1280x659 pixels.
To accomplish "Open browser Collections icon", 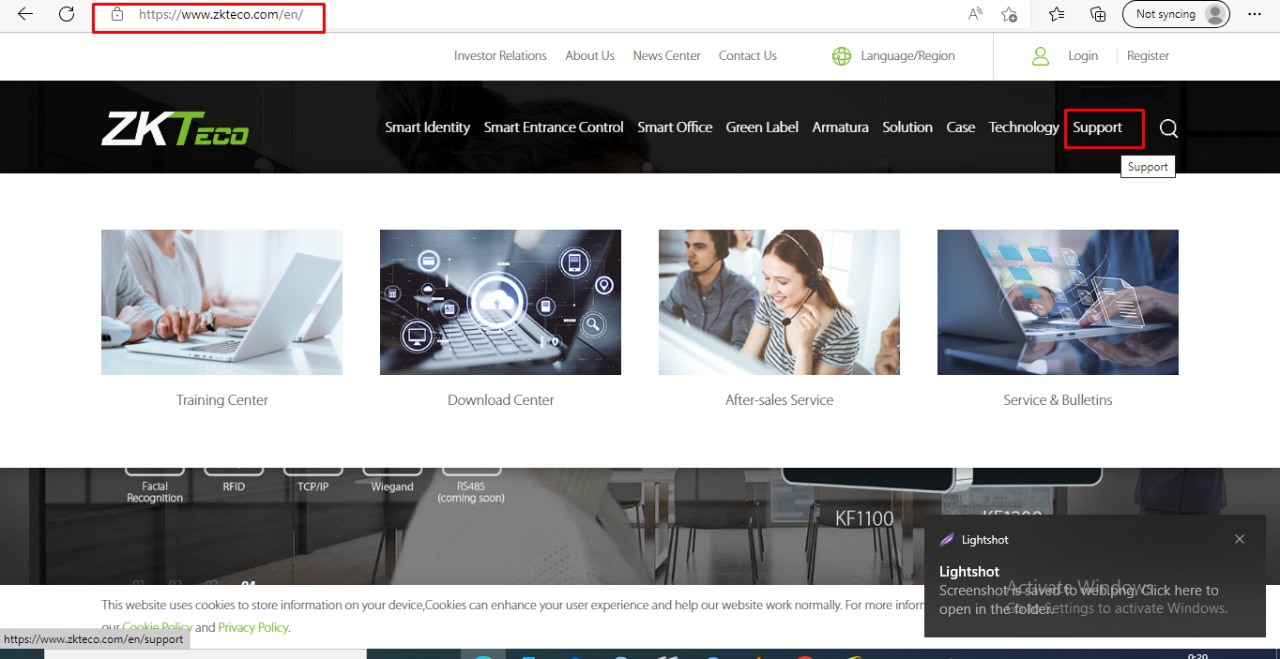I will click(x=1098, y=14).
